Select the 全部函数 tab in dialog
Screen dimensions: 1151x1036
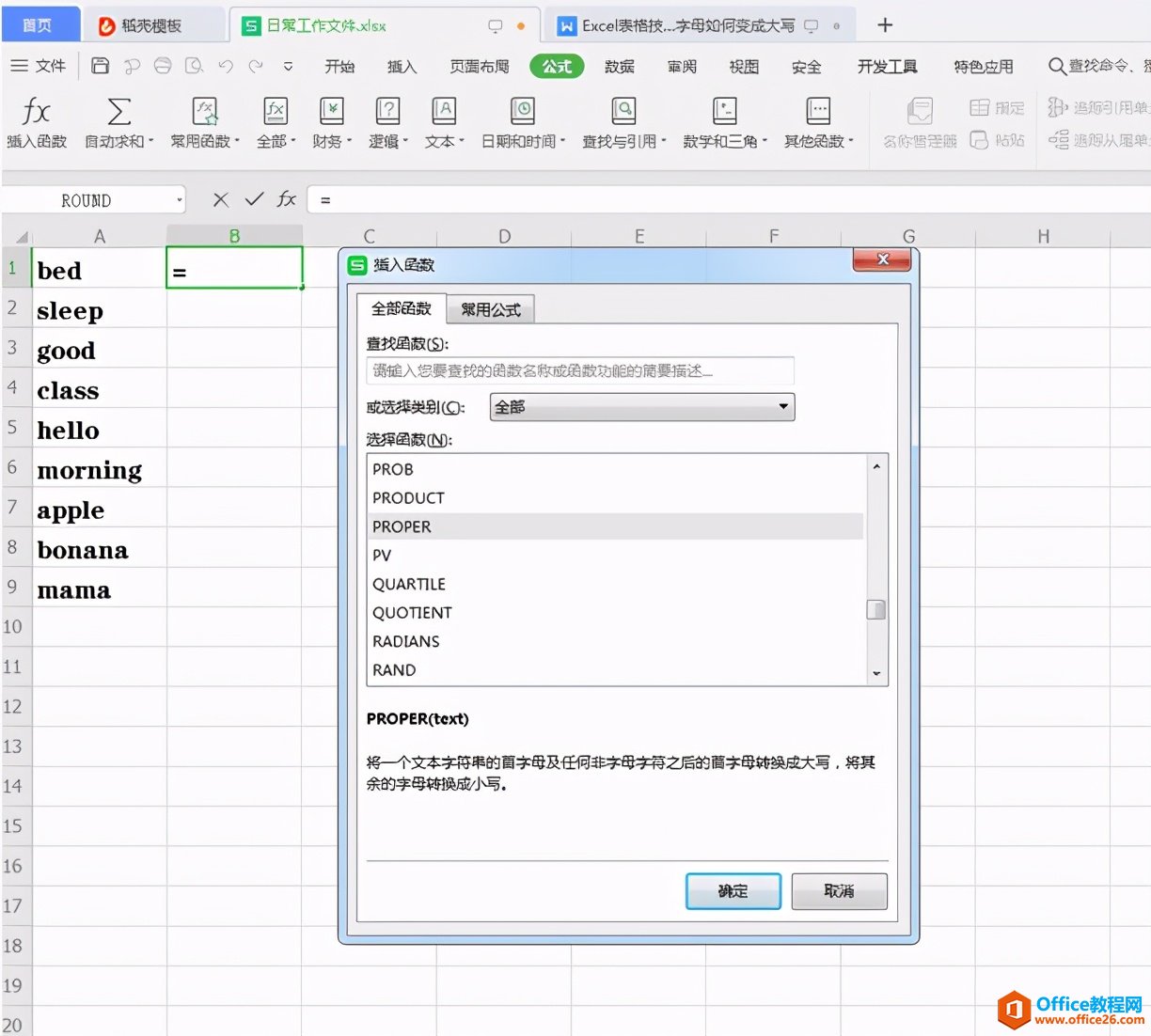[x=402, y=308]
